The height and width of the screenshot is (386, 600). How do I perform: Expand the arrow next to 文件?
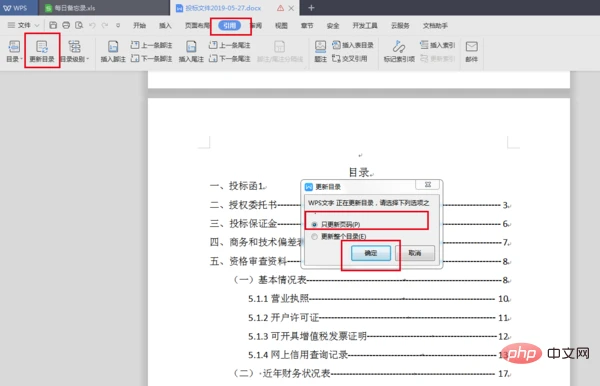coord(37,26)
